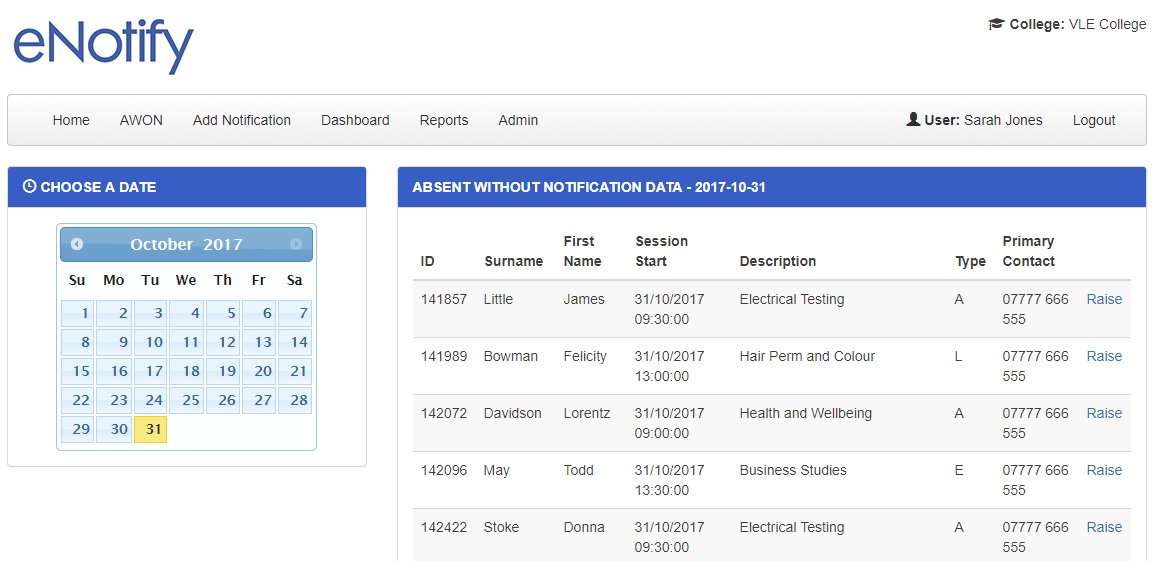The height and width of the screenshot is (561, 1164).
Task: Choose October 10 in the date picker
Action: coord(150,342)
